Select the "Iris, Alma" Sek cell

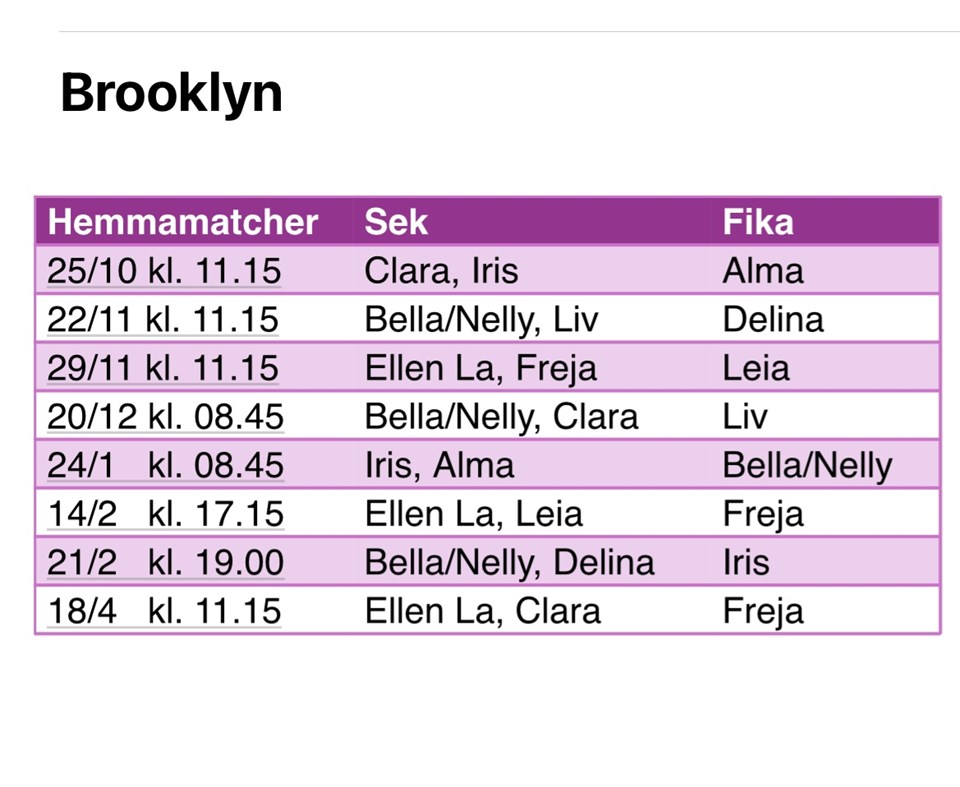click(439, 465)
